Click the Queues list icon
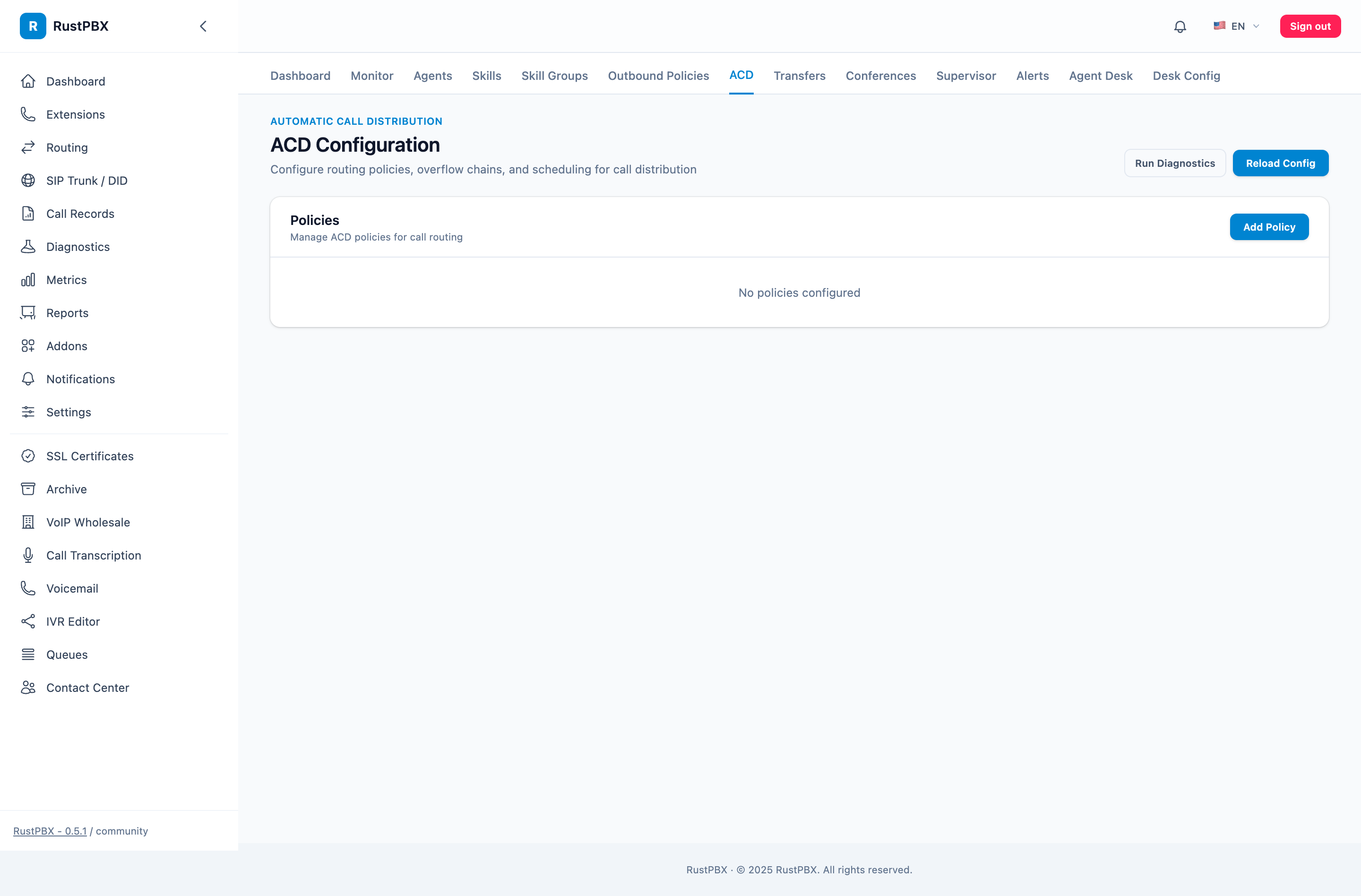 28,655
